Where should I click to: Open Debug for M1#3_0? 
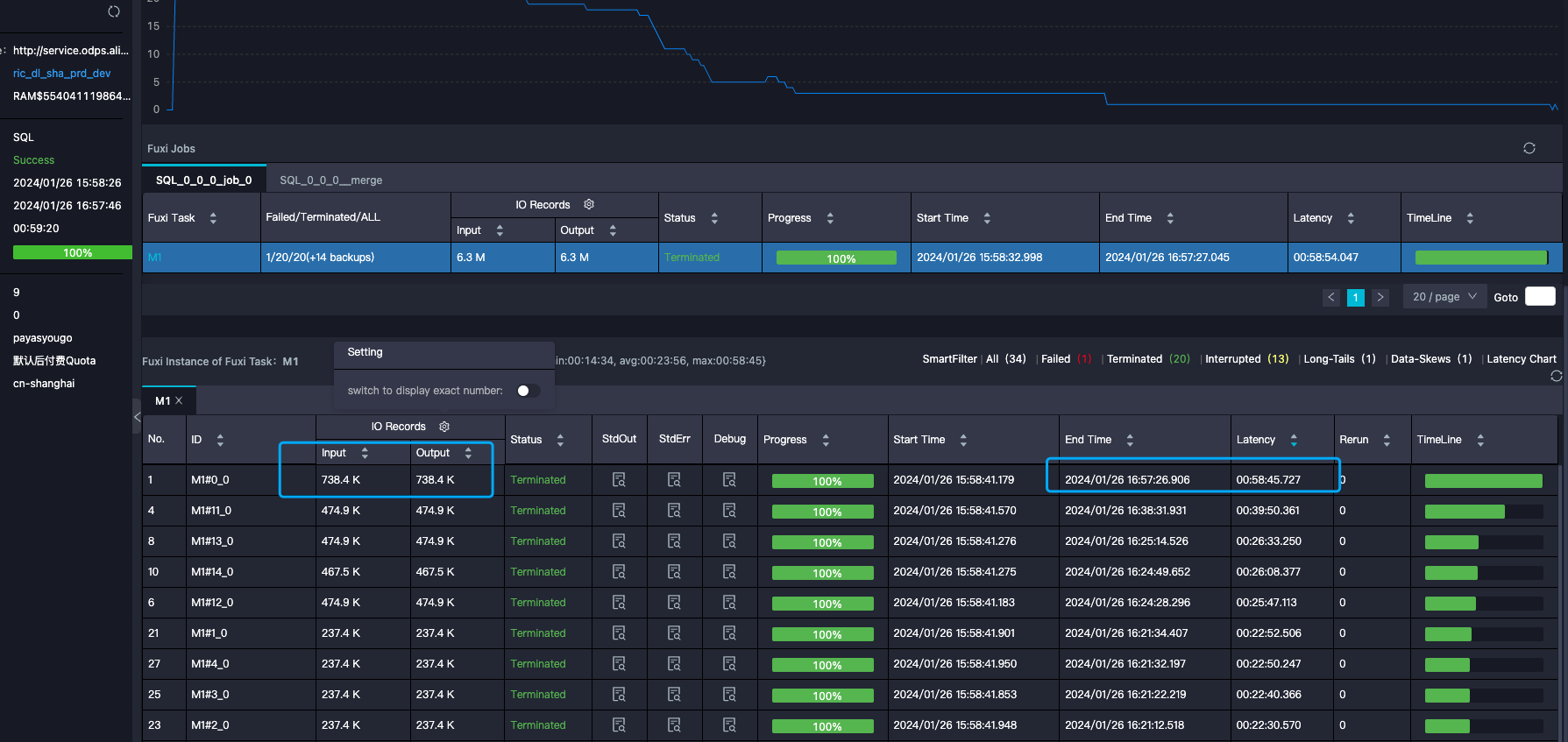[x=729, y=694]
